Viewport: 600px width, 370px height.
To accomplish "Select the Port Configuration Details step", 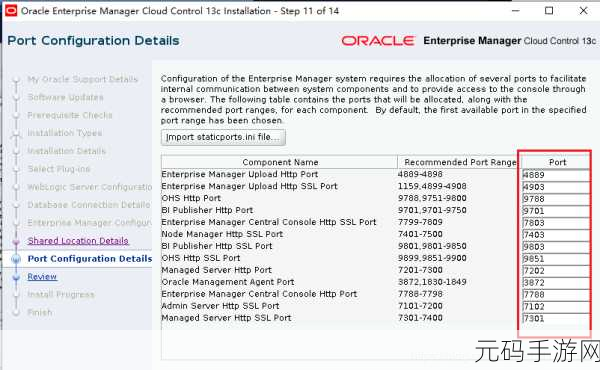I will click(x=90, y=259).
